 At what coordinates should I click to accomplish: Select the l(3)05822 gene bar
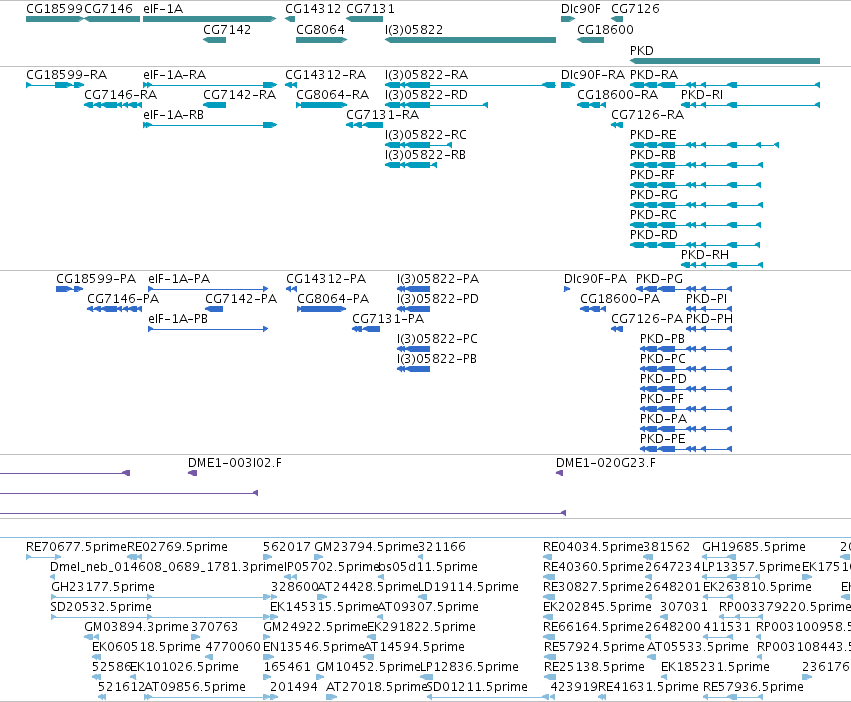[x=471, y=40]
